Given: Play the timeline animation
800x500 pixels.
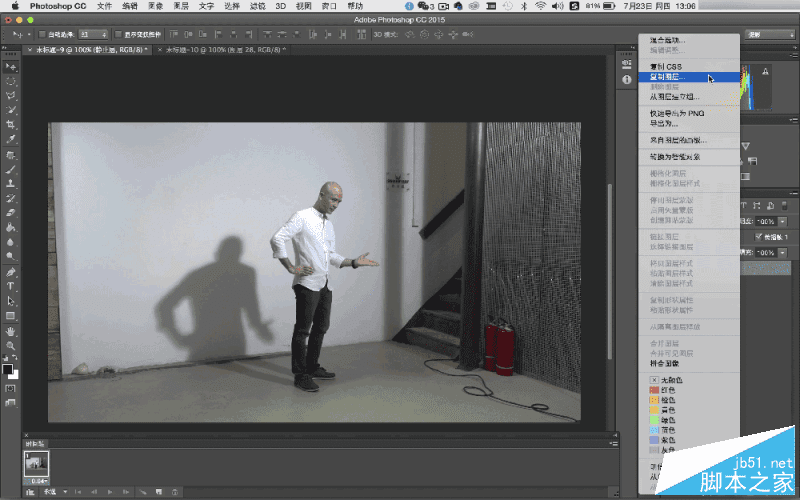Looking at the screenshot, I should pos(110,492).
